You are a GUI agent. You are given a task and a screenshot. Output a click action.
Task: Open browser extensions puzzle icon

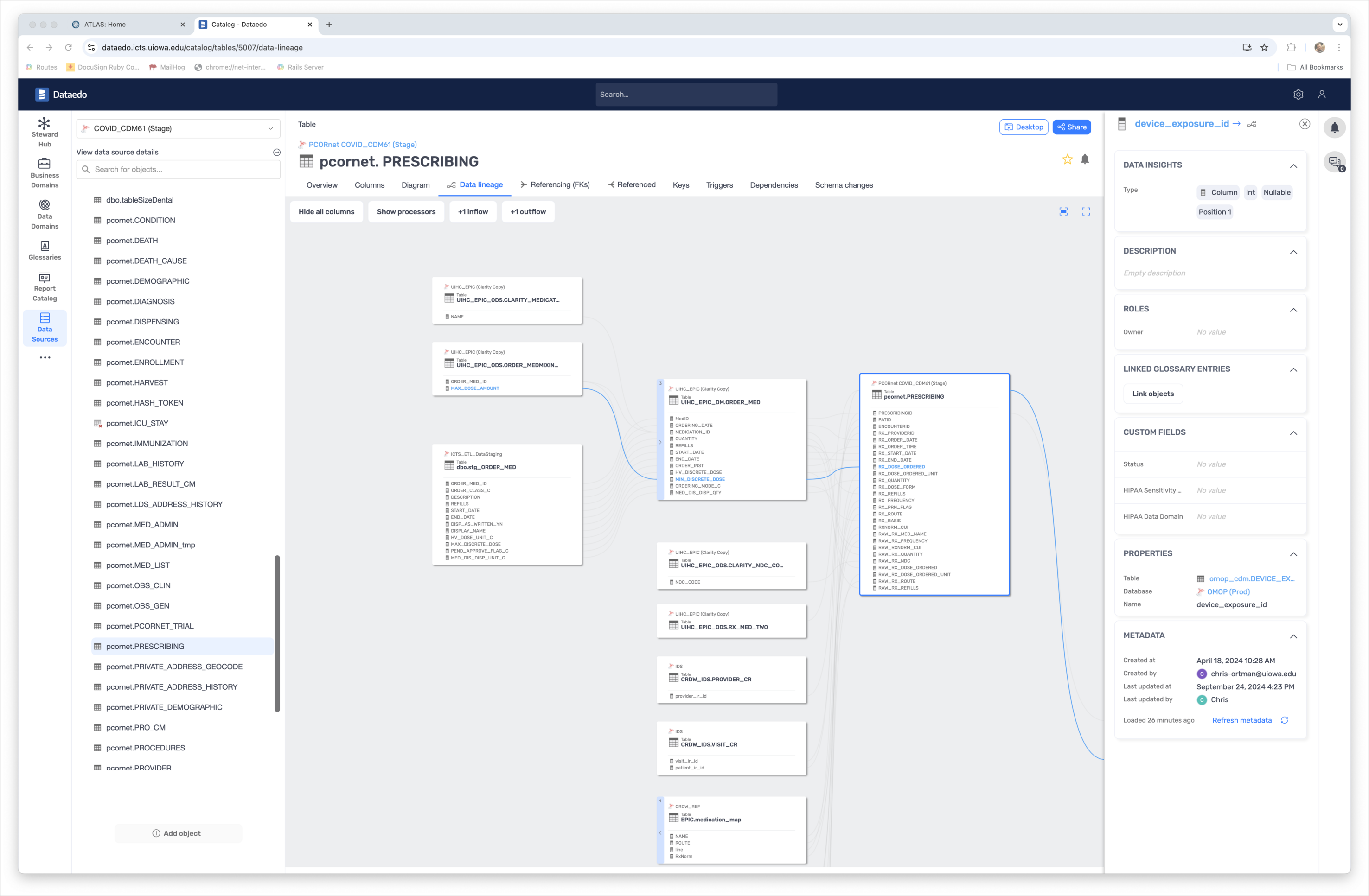tap(1291, 47)
